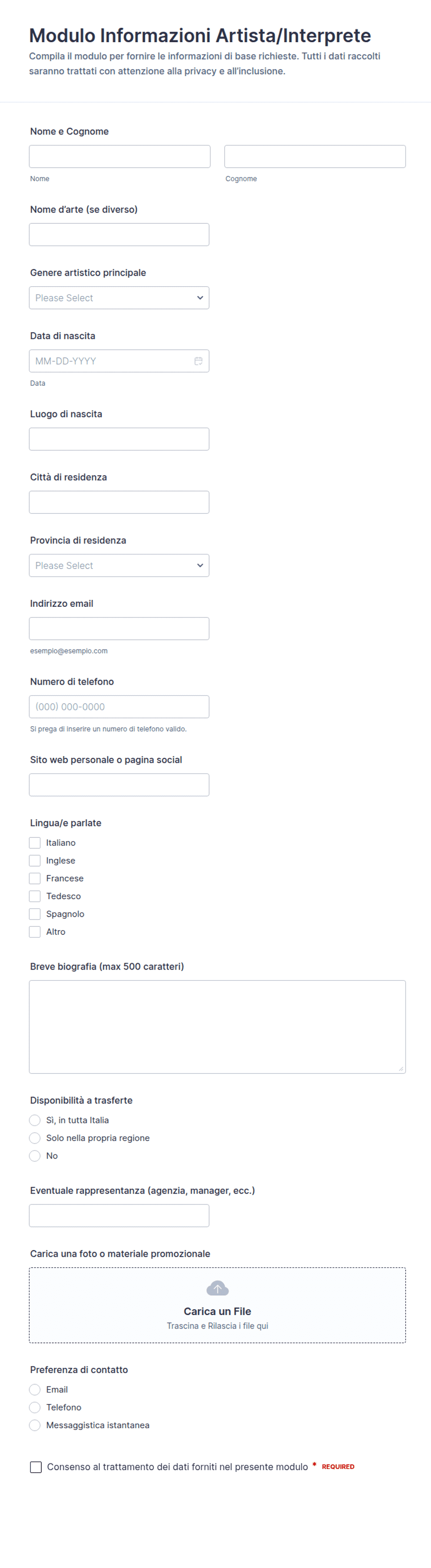
Task: Click the Breve biografia text area
Action: 217,1027
